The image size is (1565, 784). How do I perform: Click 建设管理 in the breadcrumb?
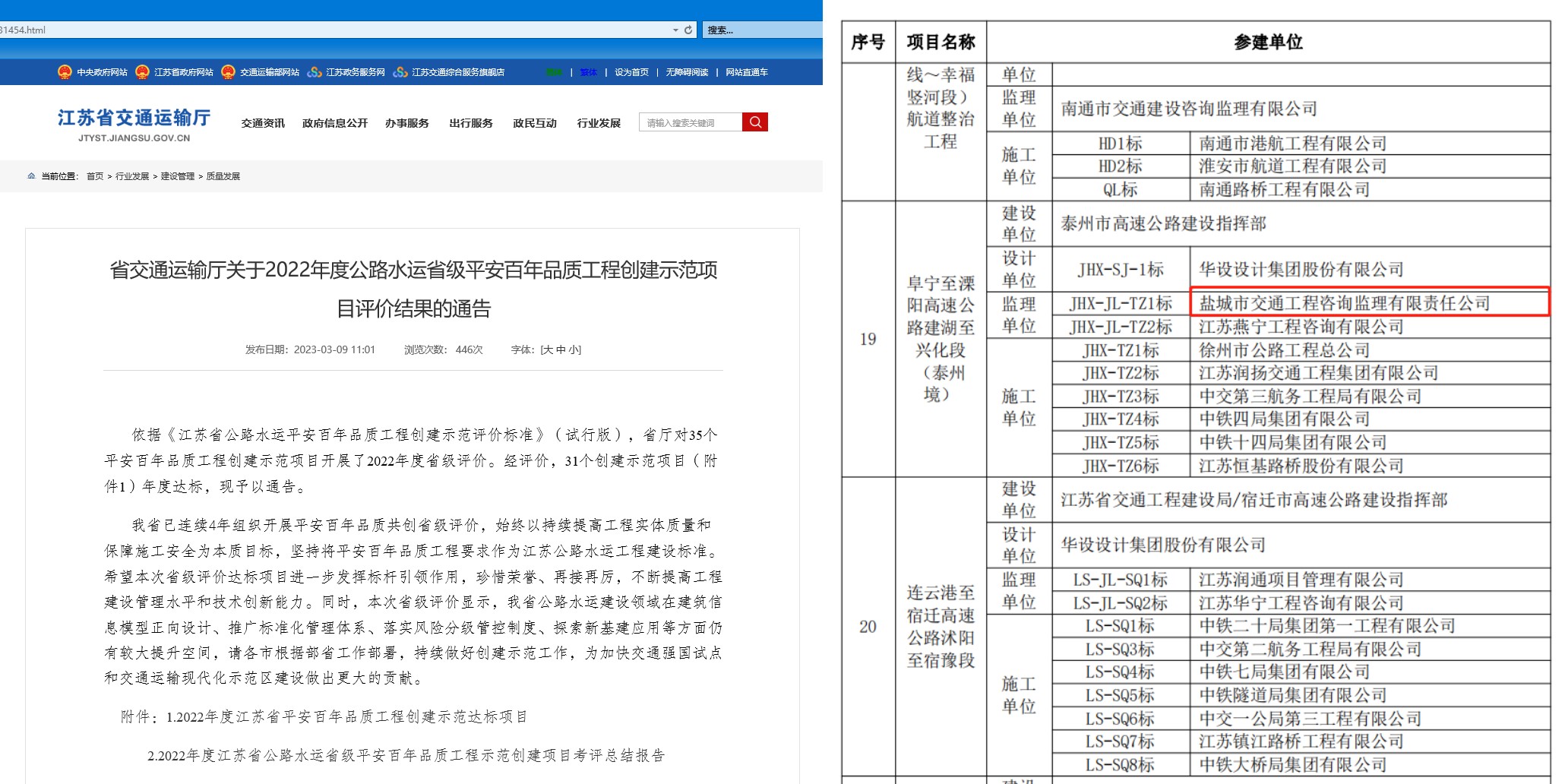click(177, 176)
